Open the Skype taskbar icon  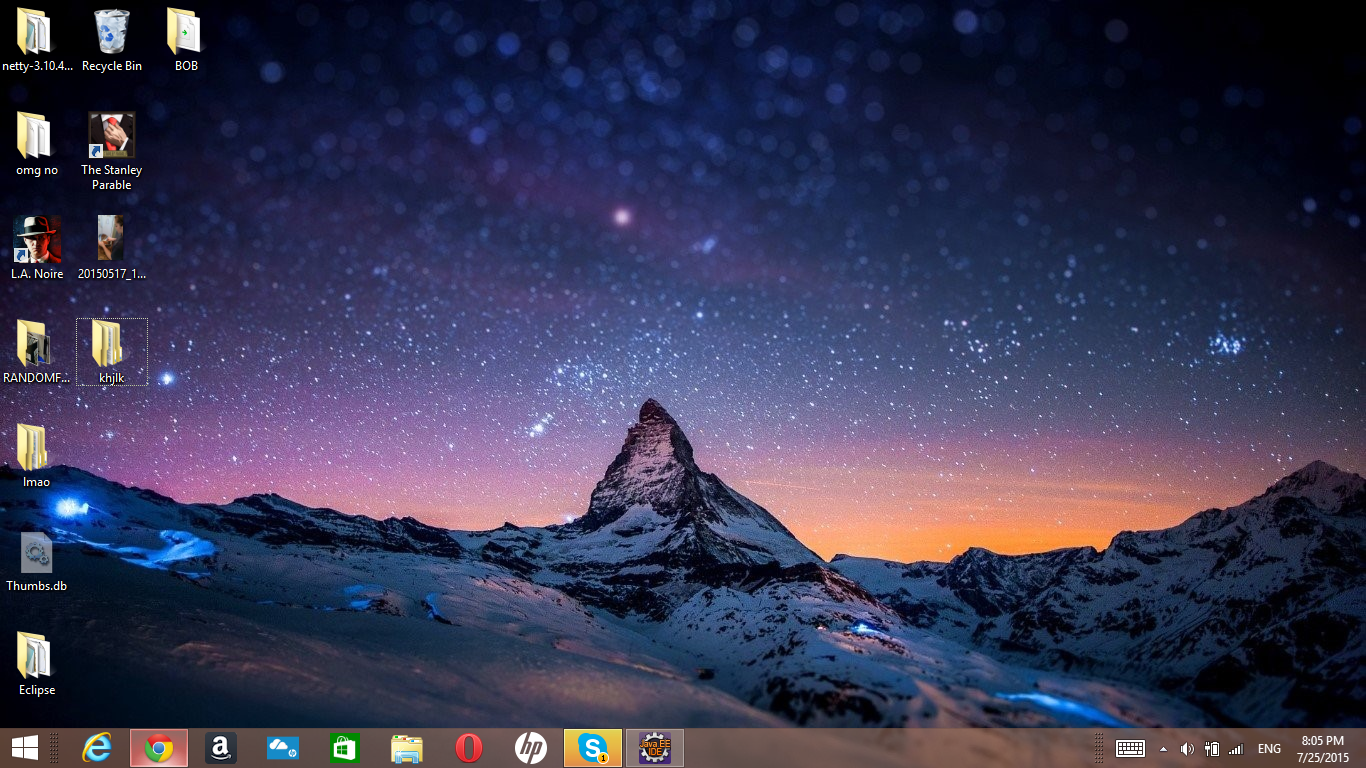(x=593, y=748)
